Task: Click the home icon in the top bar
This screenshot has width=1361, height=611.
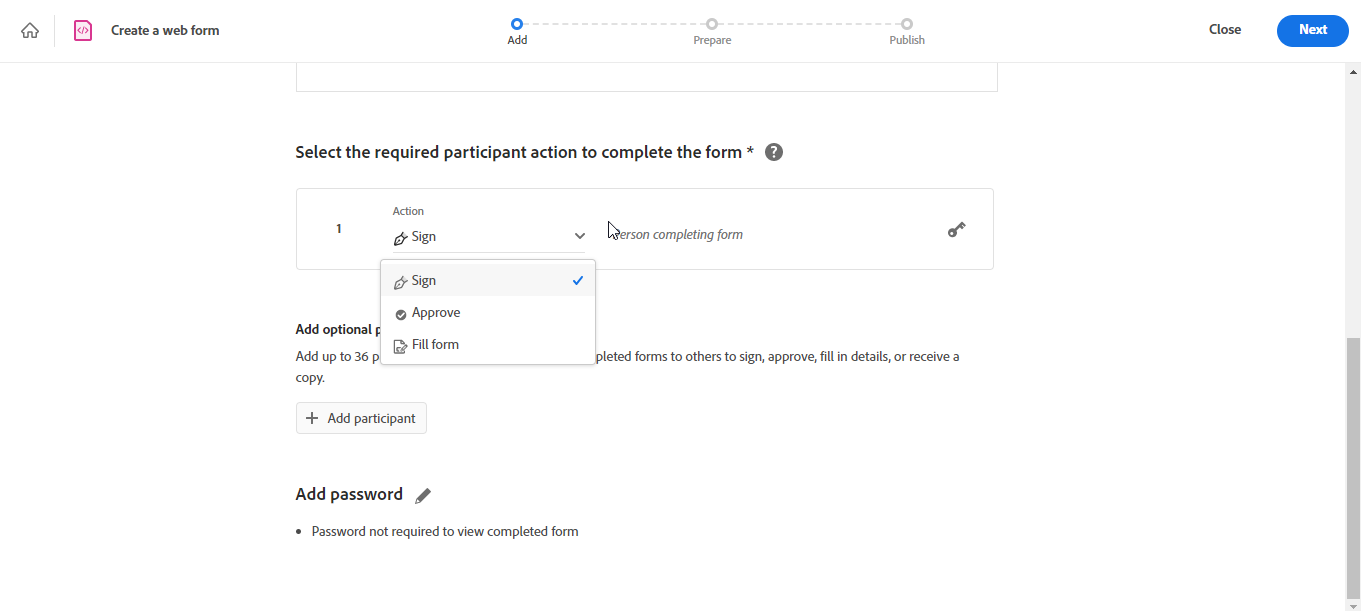Action: click(30, 30)
